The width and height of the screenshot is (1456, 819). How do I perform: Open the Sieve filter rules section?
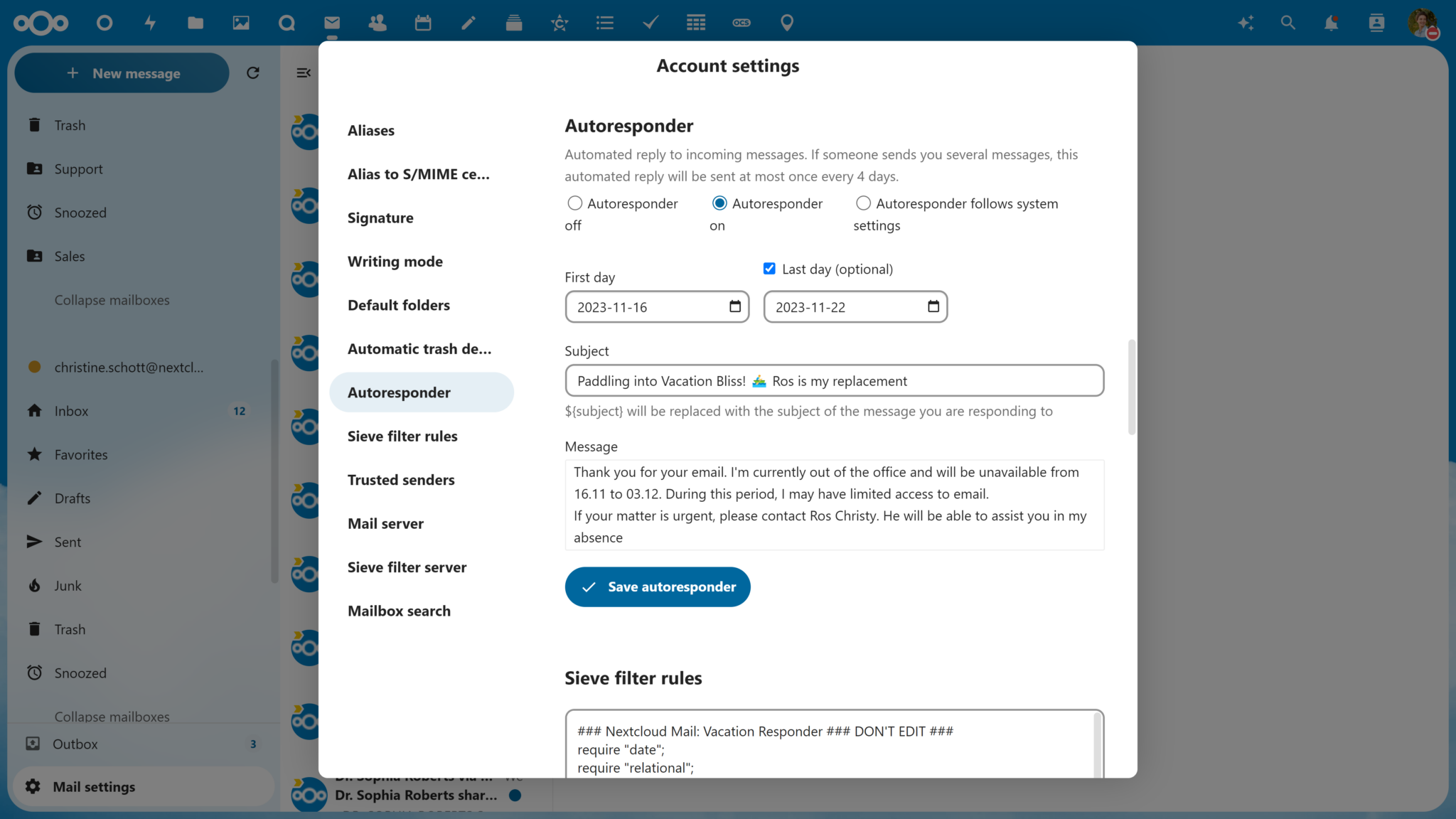[x=402, y=436]
